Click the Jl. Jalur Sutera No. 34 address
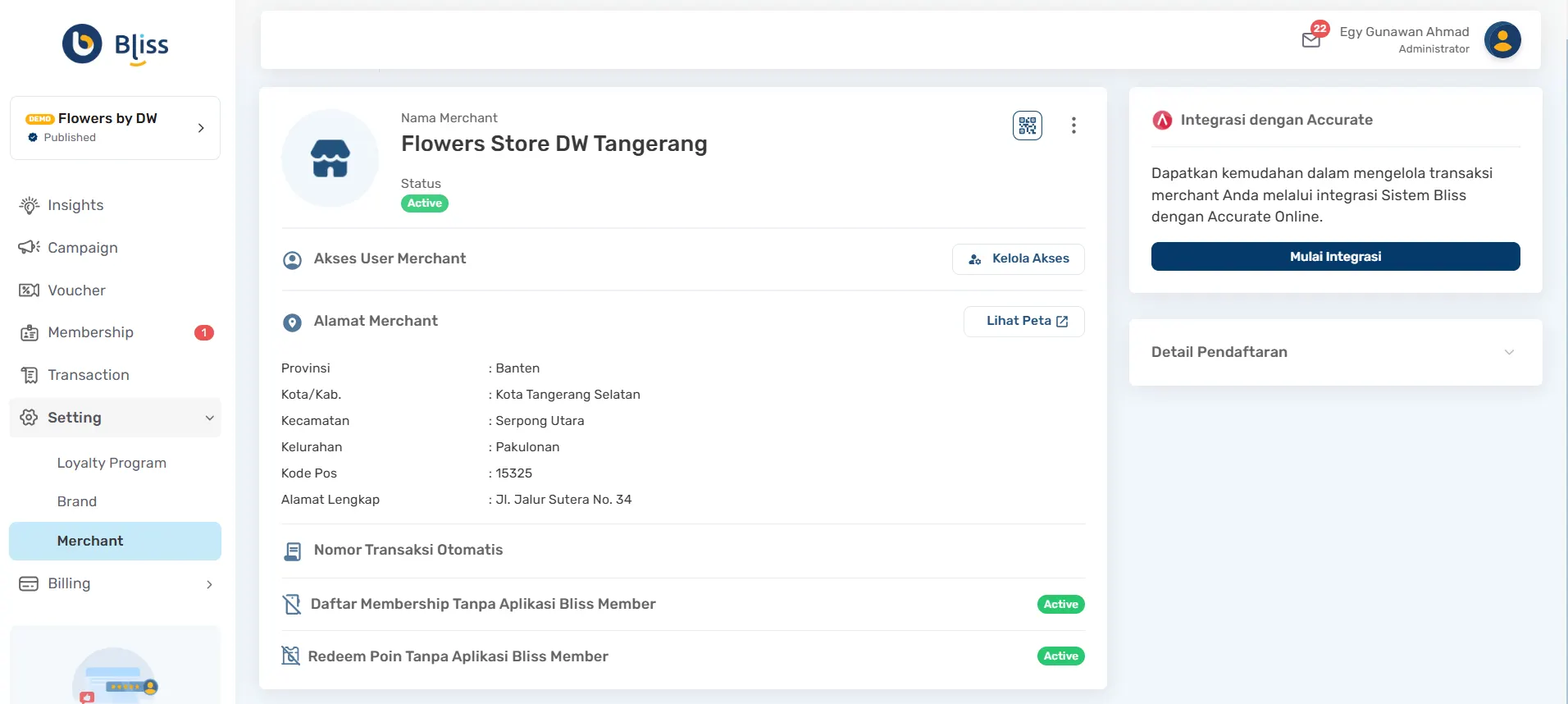The height and width of the screenshot is (704, 1568). (563, 500)
